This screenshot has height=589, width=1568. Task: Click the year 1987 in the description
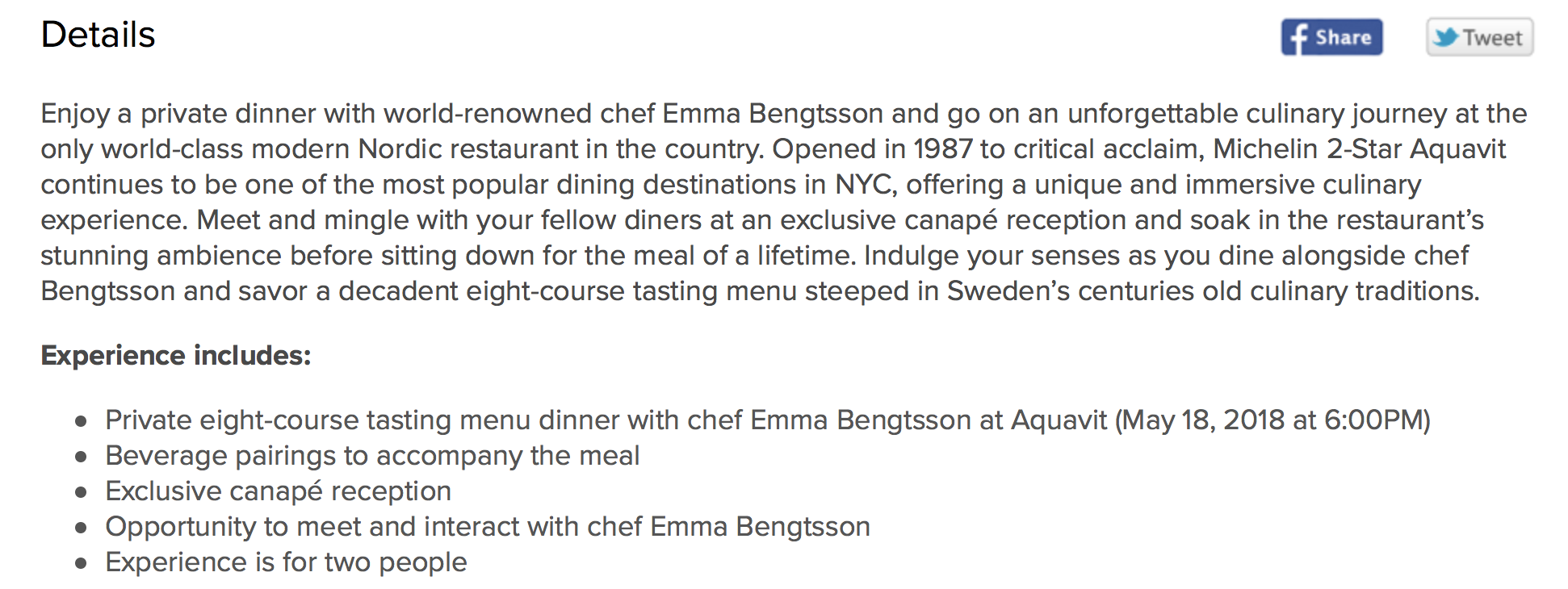[x=943, y=149]
